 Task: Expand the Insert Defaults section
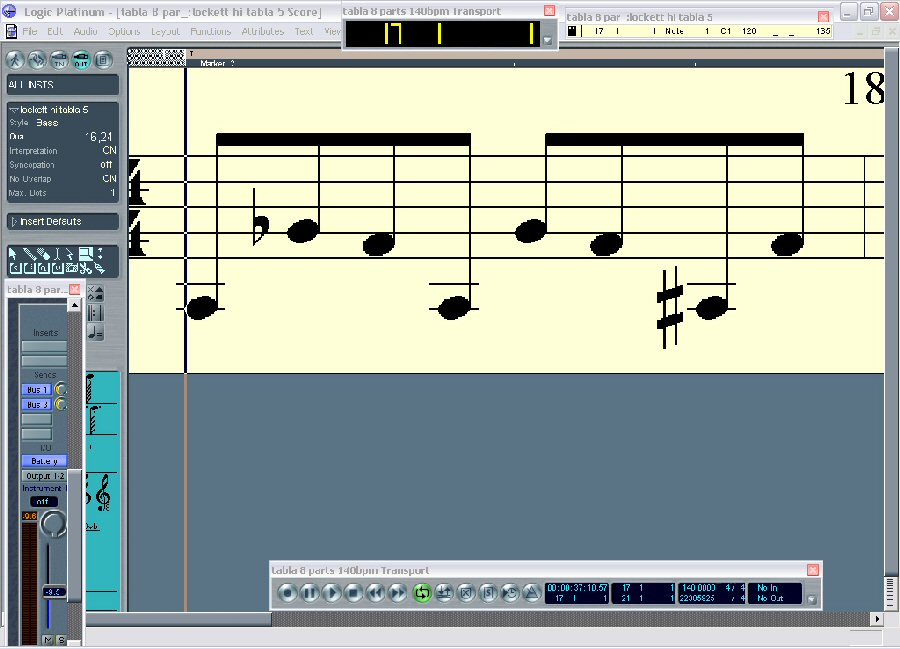pyautogui.click(x=13, y=221)
